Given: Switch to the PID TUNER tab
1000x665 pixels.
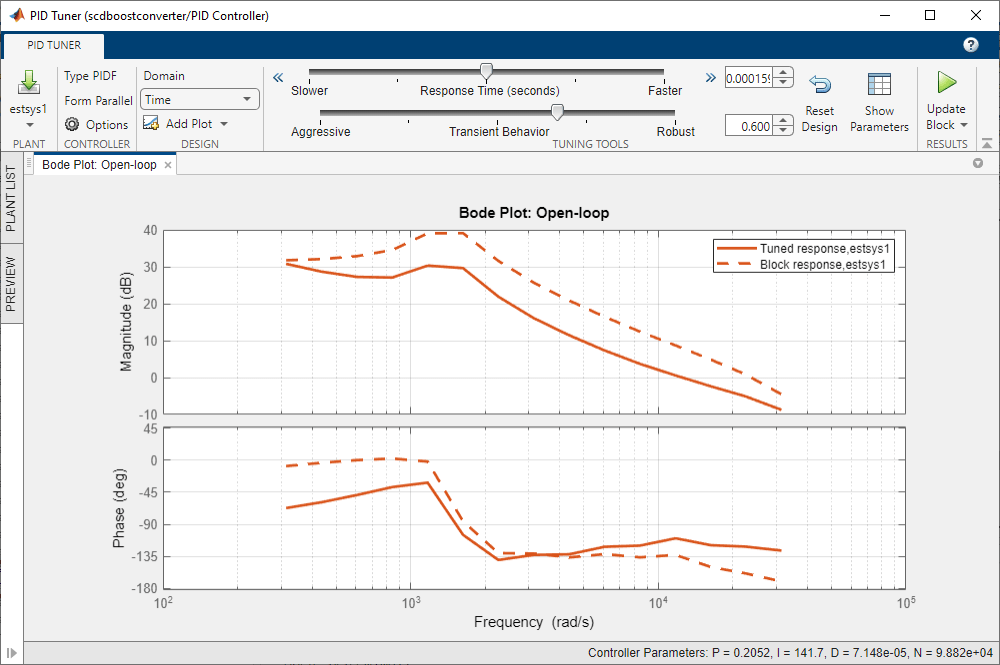Looking at the screenshot, I should point(54,45).
